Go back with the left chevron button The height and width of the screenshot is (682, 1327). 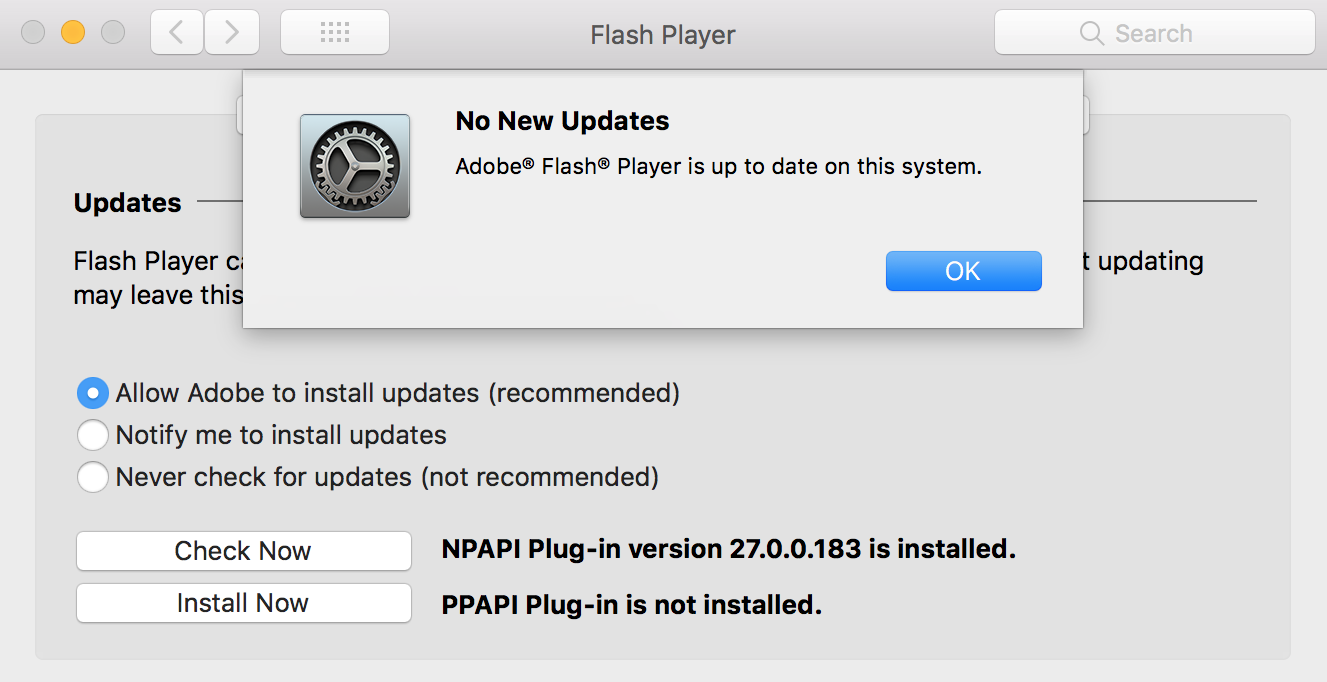pyautogui.click(x=177, y=33)
